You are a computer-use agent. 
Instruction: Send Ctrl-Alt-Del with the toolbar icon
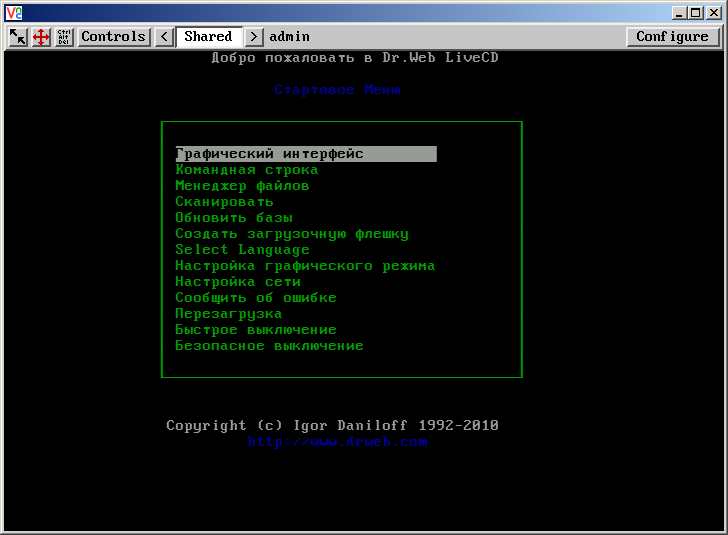tap(64, 37)
